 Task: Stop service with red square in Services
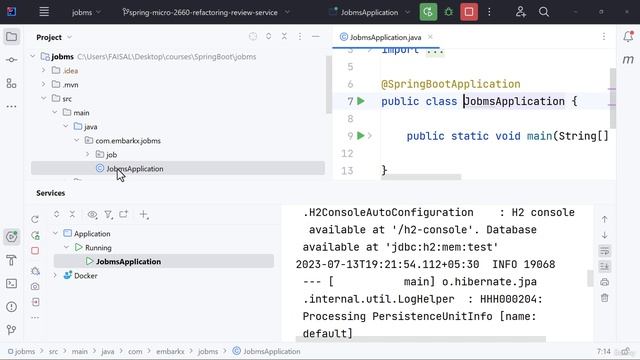[35, 251]
